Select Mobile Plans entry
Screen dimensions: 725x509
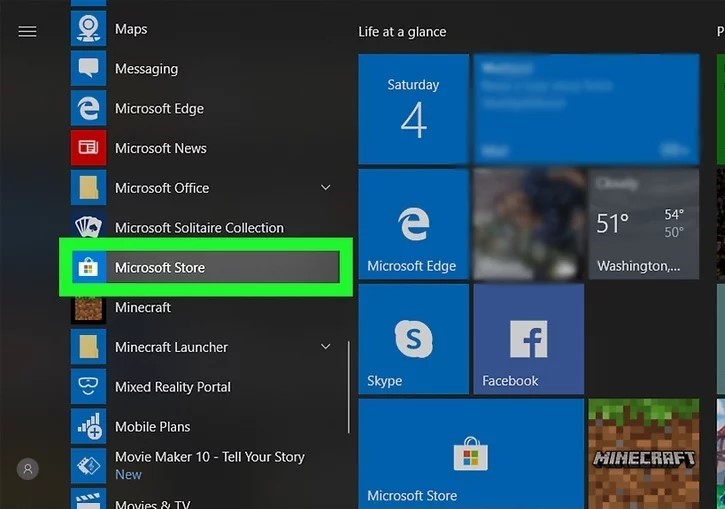(152, 427)
